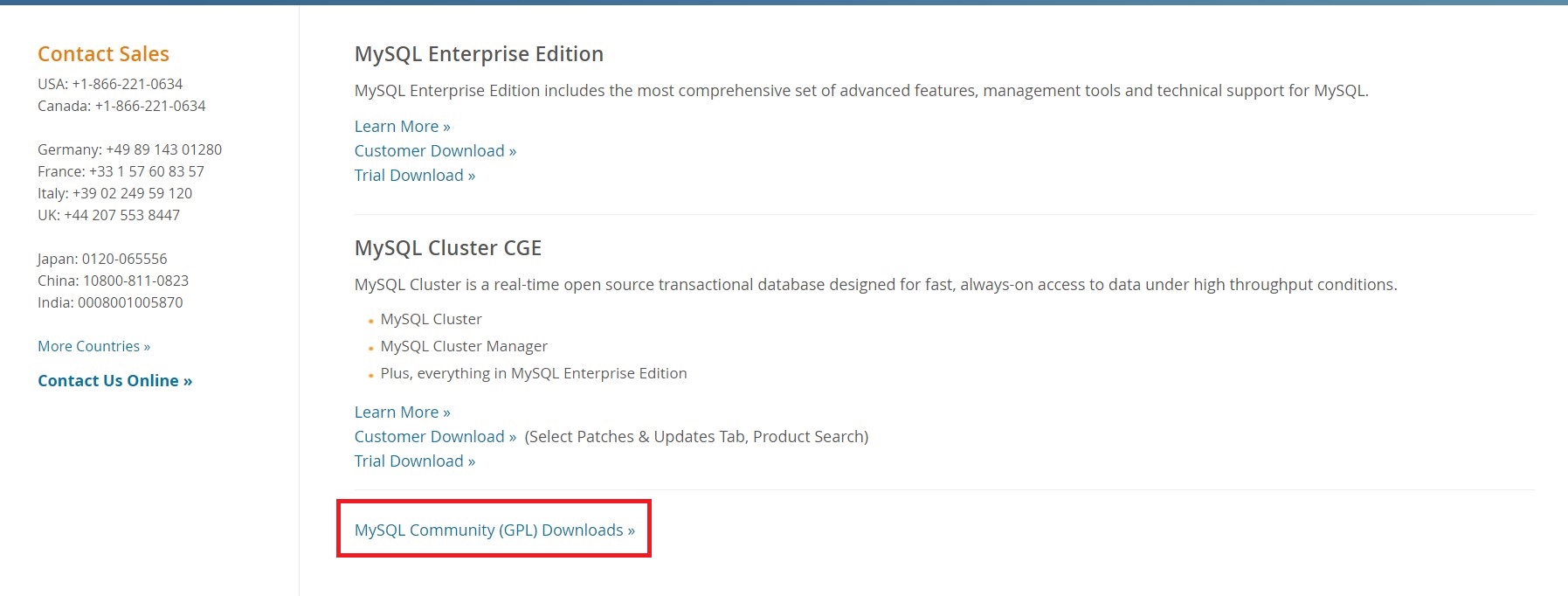Viewport: 1568px width, 596px height.
Task: Select the MySQL Enterprise Edition heading
Action: [479, 54]
